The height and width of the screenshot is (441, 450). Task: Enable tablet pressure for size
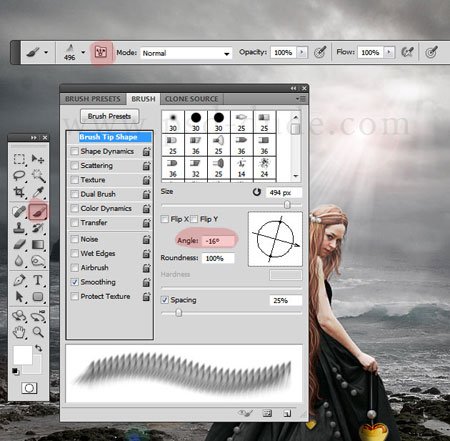(x=431, y=52)
